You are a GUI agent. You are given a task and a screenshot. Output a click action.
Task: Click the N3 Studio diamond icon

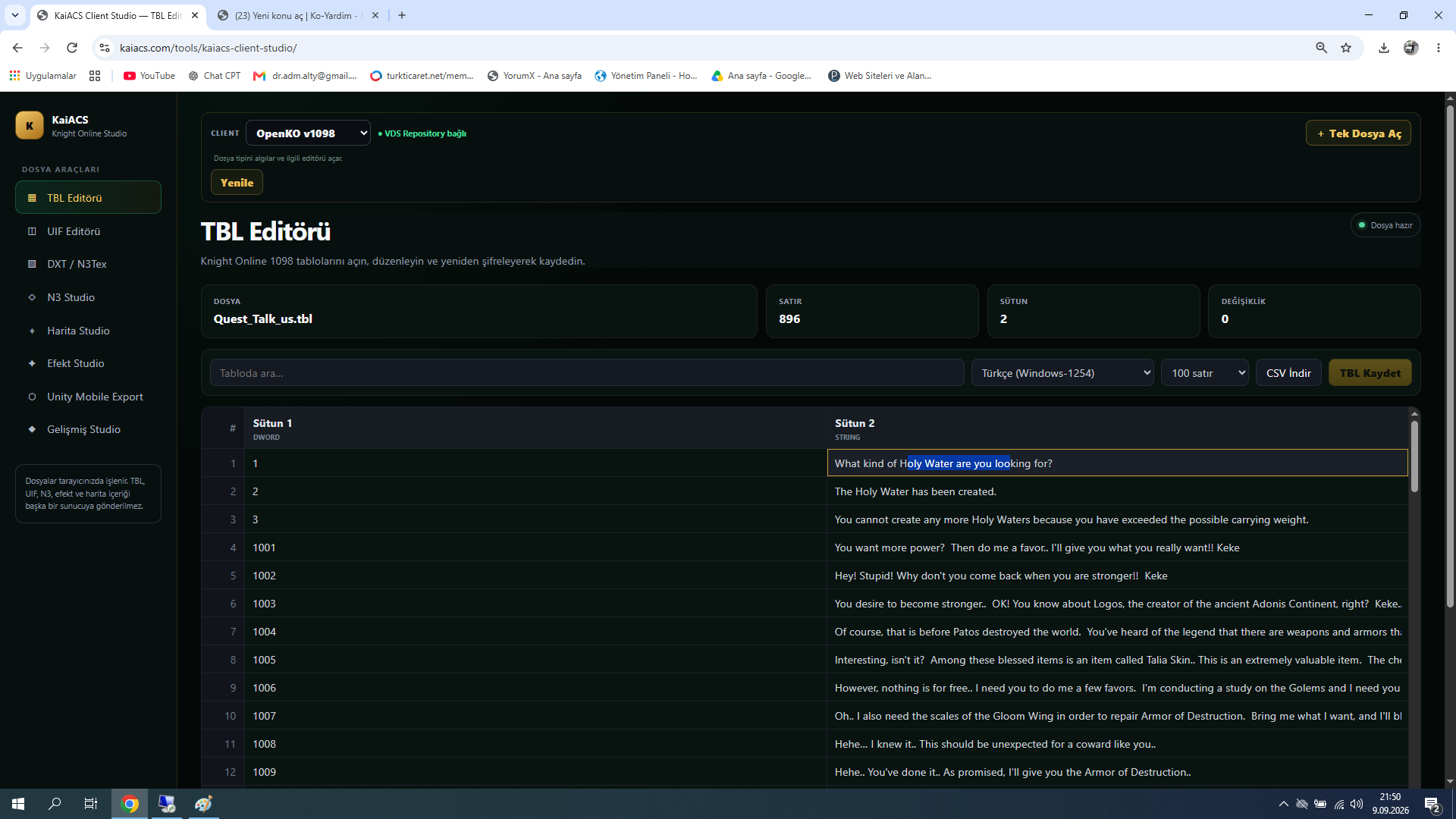pos(32,297)
